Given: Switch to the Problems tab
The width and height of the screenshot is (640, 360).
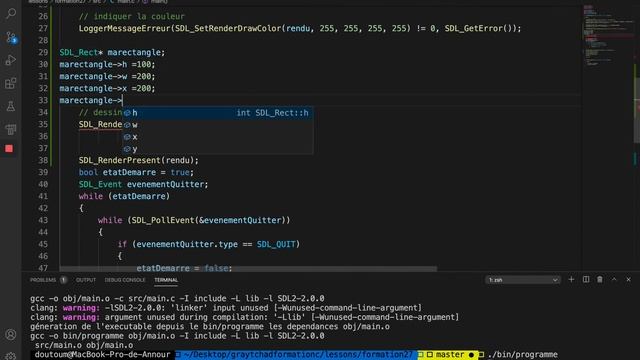Looking at the screenshot, I should [x=43, y=280].
